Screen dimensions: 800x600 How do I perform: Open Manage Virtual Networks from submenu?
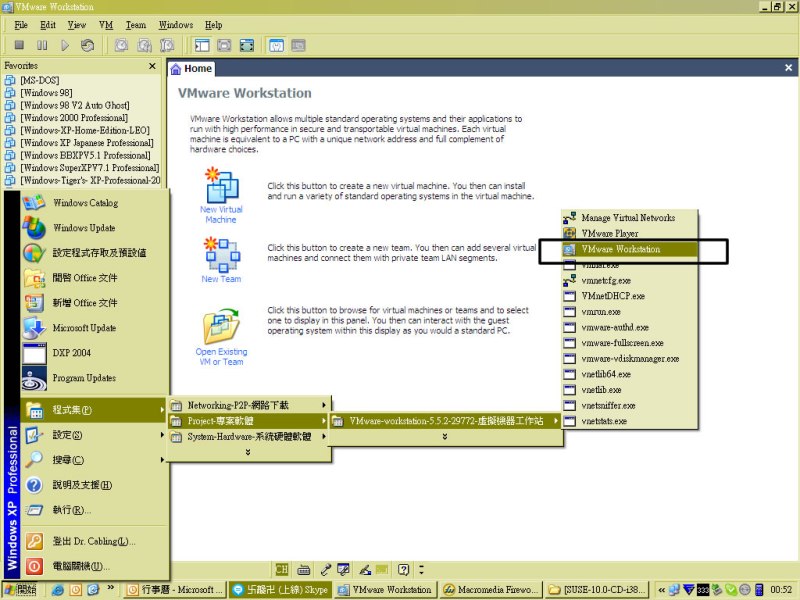tap(630, 218)
